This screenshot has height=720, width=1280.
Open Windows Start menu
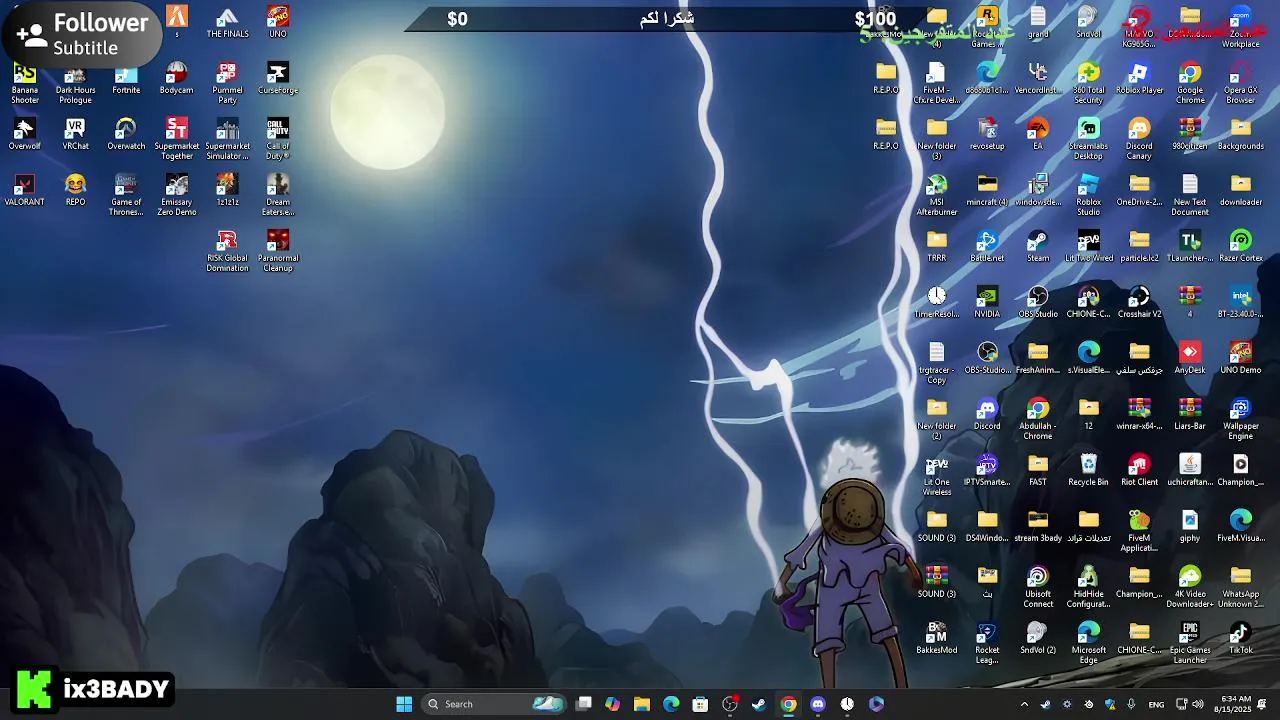tap(404, 704)
